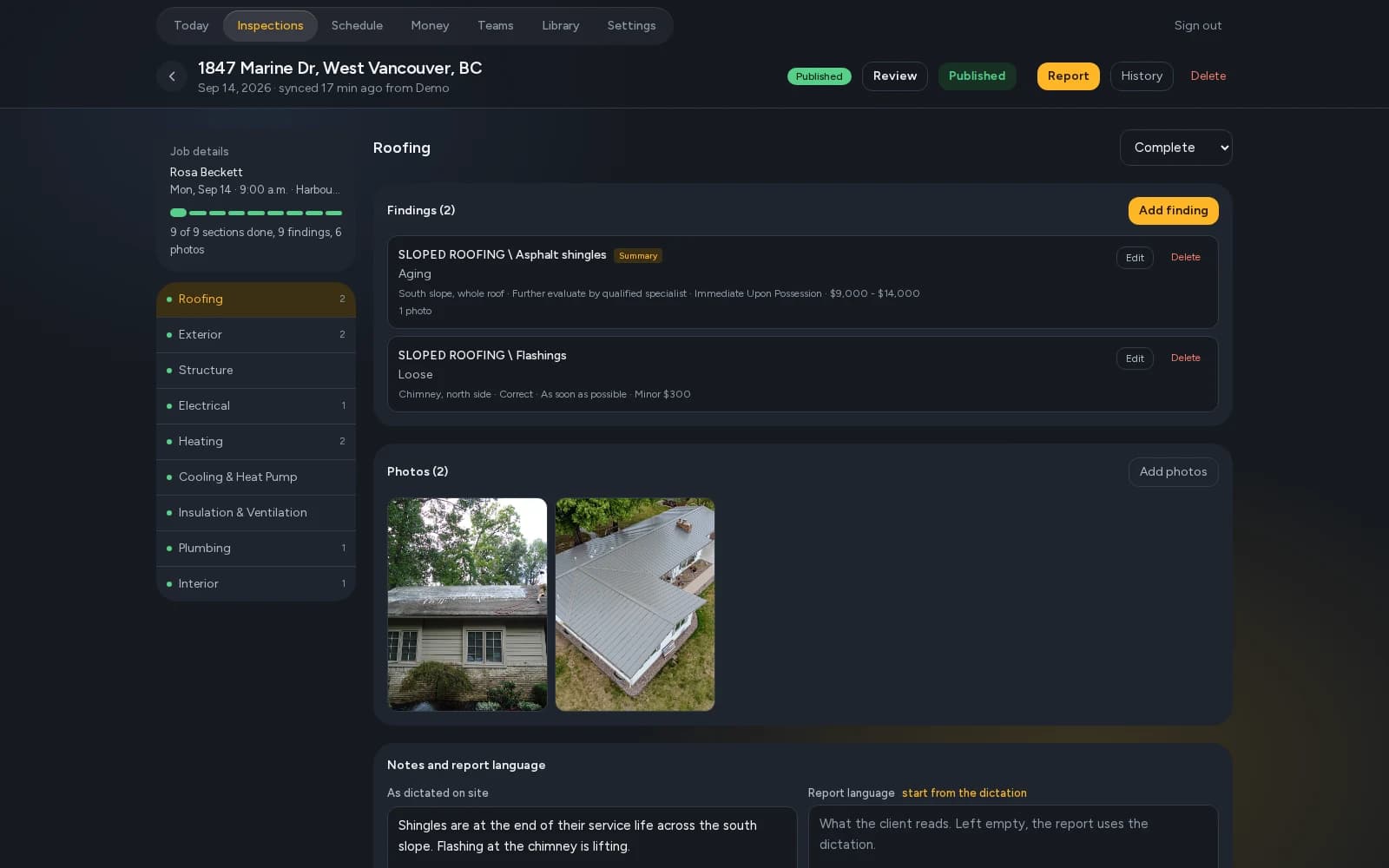The width and height of the screenshot is (1389, 868).
Task: Edit the Flashings finding
Action: (1135, 358)
